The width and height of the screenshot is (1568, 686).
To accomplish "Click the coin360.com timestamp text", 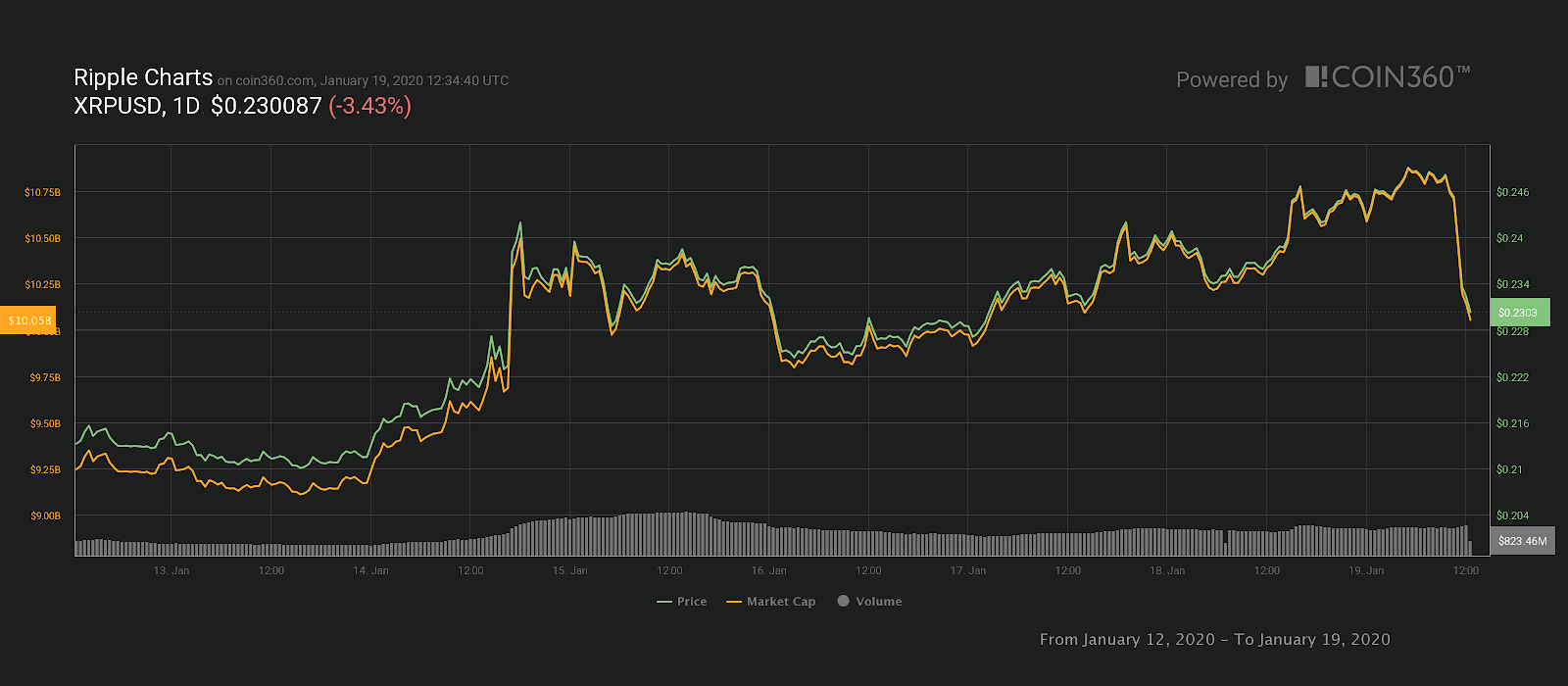I will tap(363, 81).
